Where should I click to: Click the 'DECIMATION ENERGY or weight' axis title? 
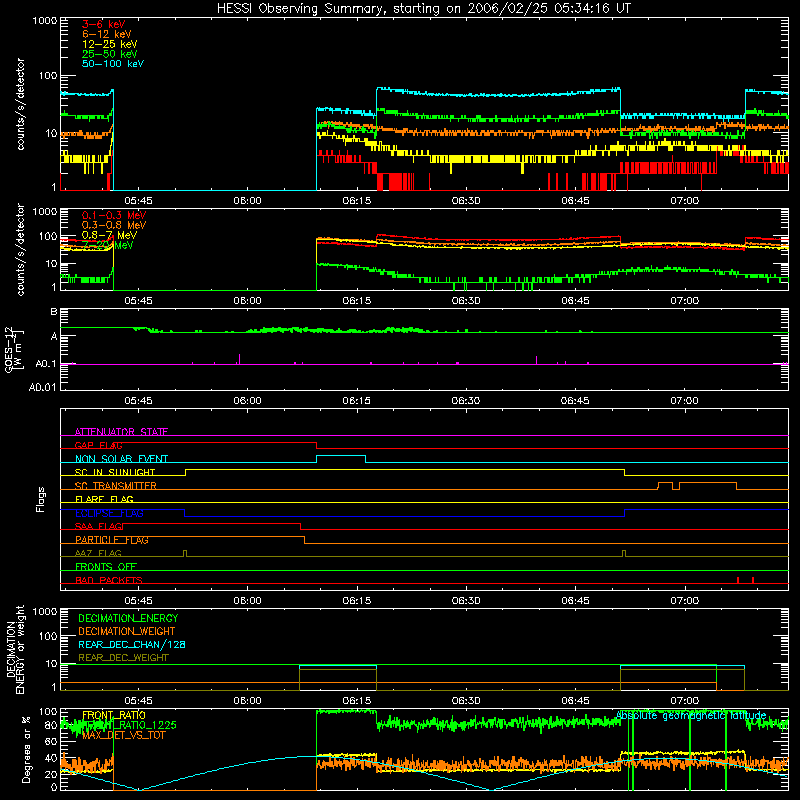15,649
